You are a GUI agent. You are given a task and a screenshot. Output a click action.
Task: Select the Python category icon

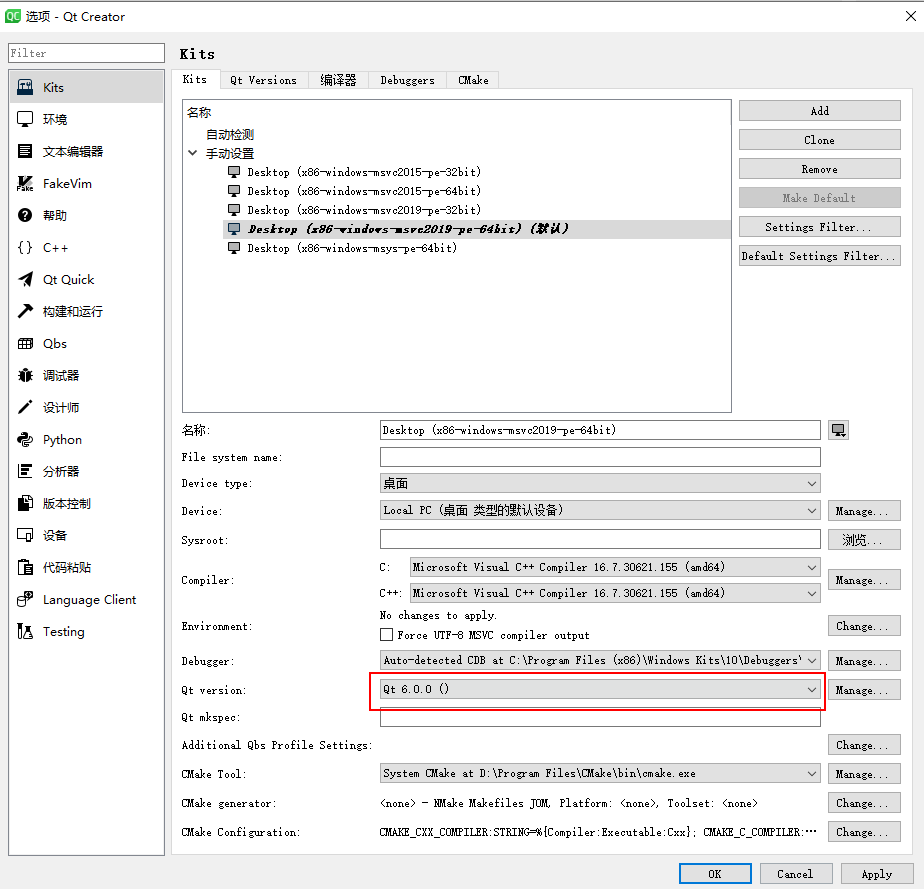coord(25,439)
